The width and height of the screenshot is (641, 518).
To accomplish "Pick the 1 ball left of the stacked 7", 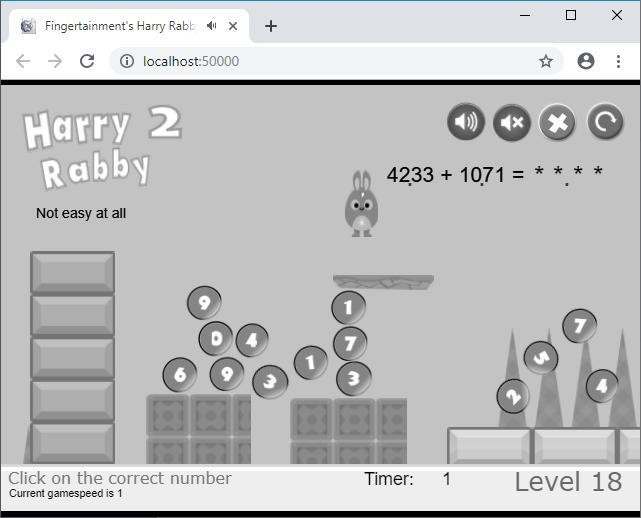I will click(x=311, y=362).
